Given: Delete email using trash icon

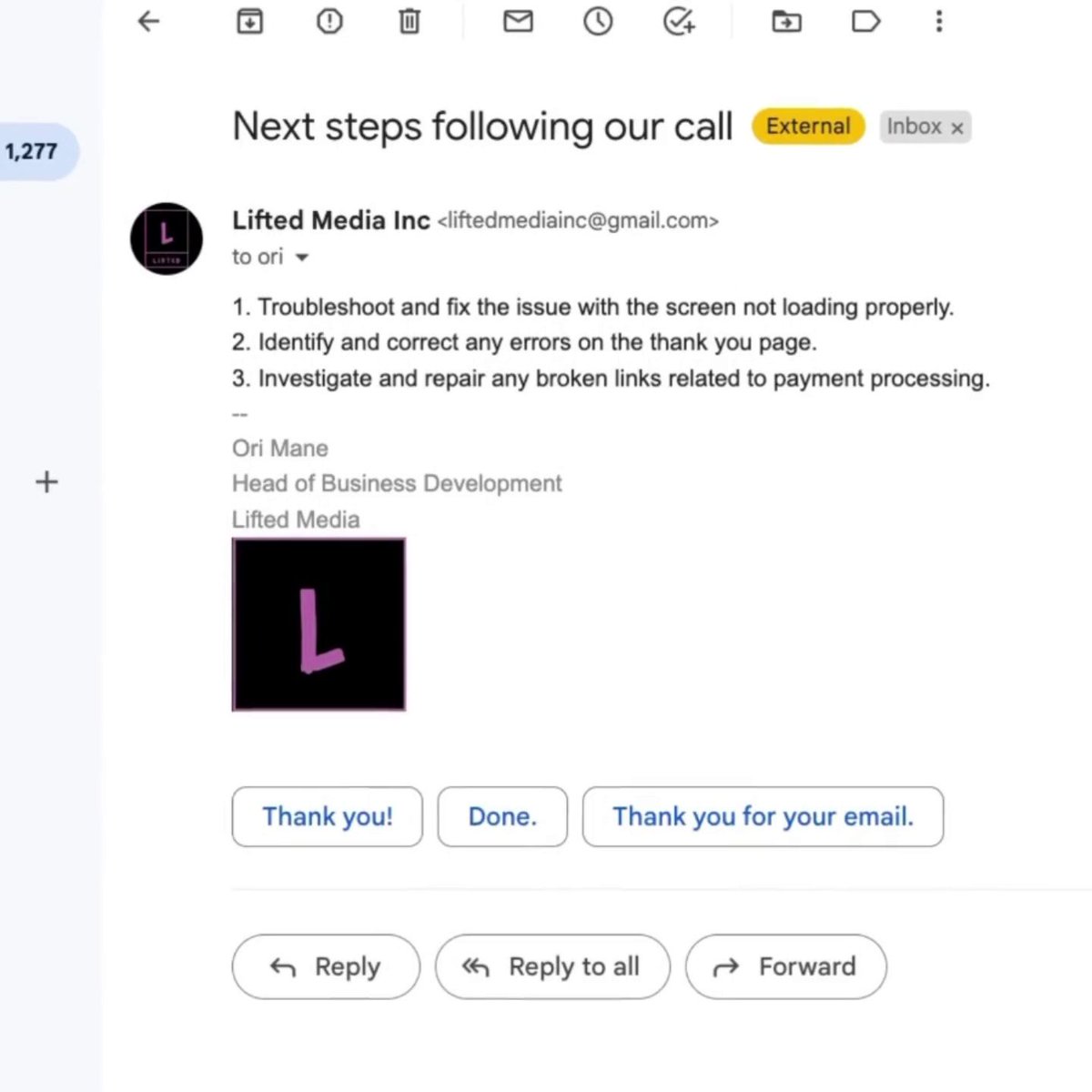Looking at the screenshot, I should [x=409, y=21].
